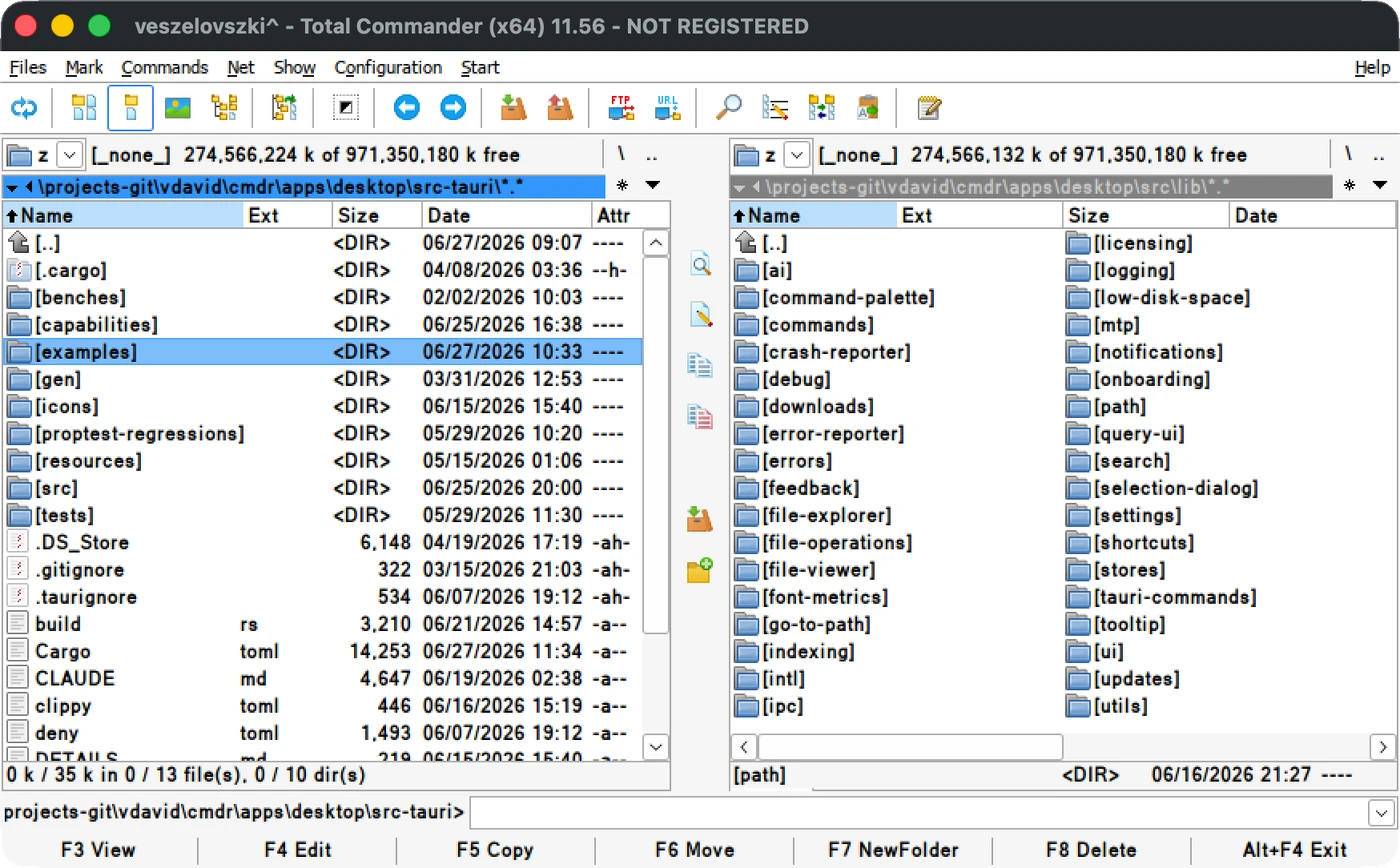Select the CLAUDE md file row
Screen dimensions: 1400x868
(322, 678)
